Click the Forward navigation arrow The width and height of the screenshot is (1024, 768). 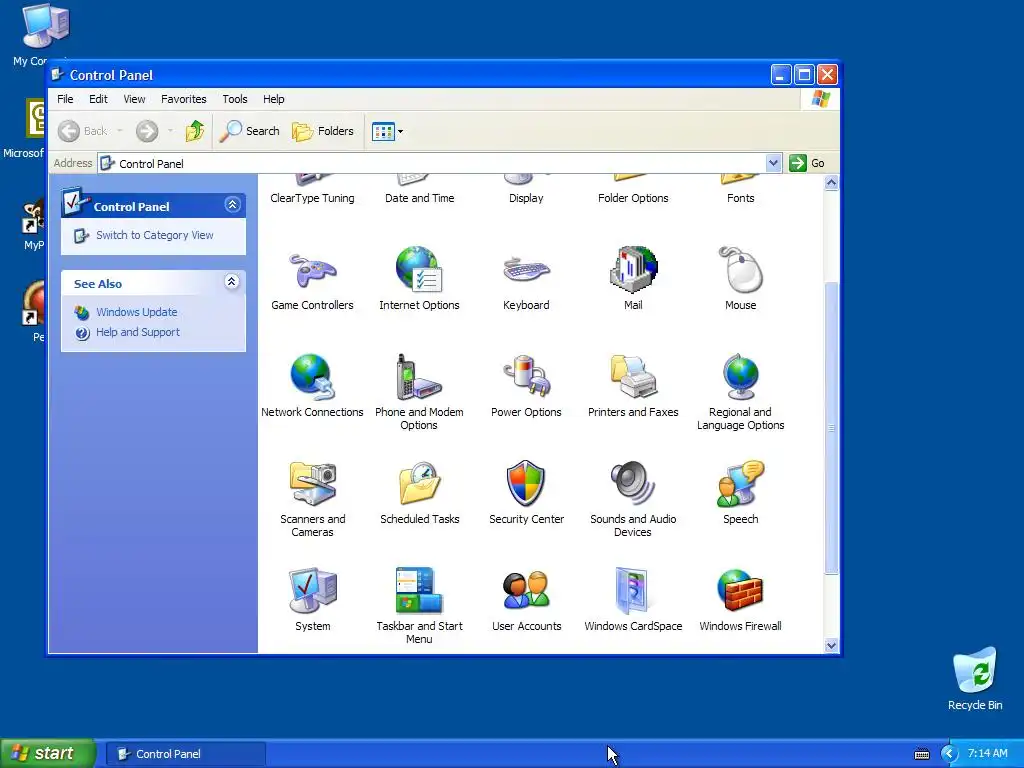147,131
